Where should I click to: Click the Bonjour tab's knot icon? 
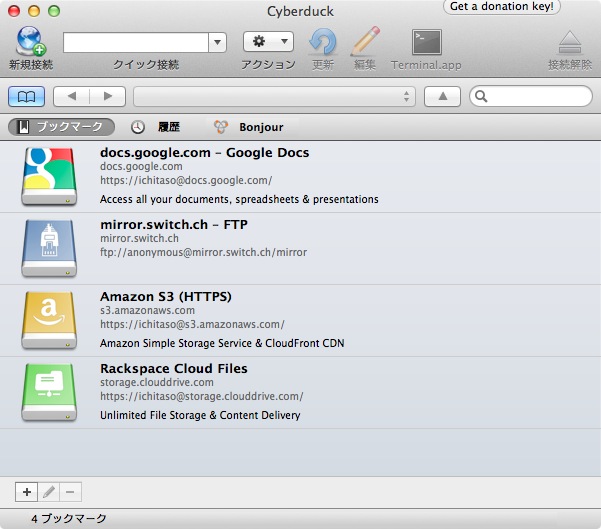[x=221, y=127]
